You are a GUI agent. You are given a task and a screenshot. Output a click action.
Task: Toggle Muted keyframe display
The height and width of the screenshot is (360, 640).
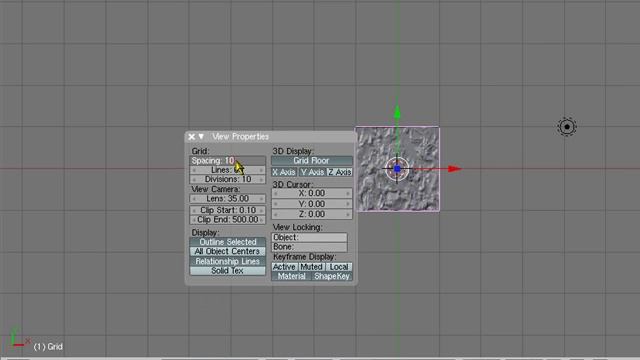point(311,267)
